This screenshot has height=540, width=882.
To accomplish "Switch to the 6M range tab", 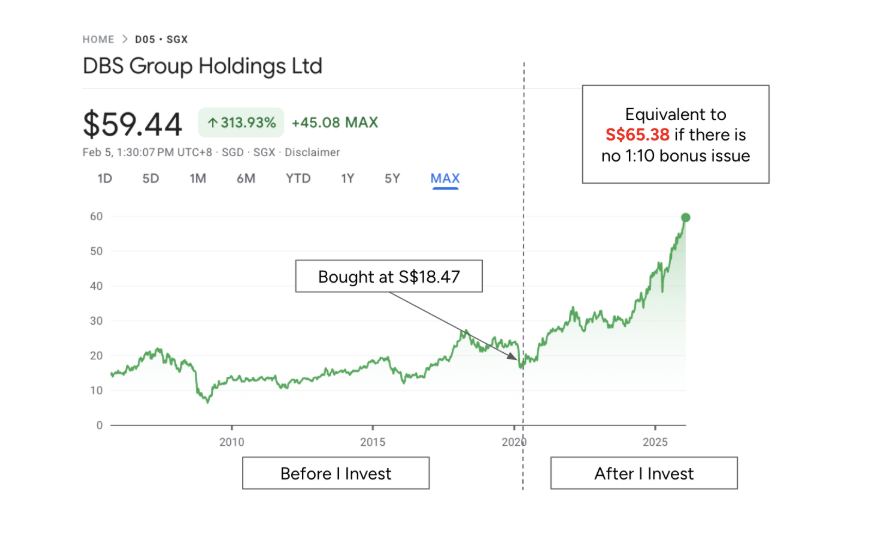I will pyautogui.click(x=246, y=179).
